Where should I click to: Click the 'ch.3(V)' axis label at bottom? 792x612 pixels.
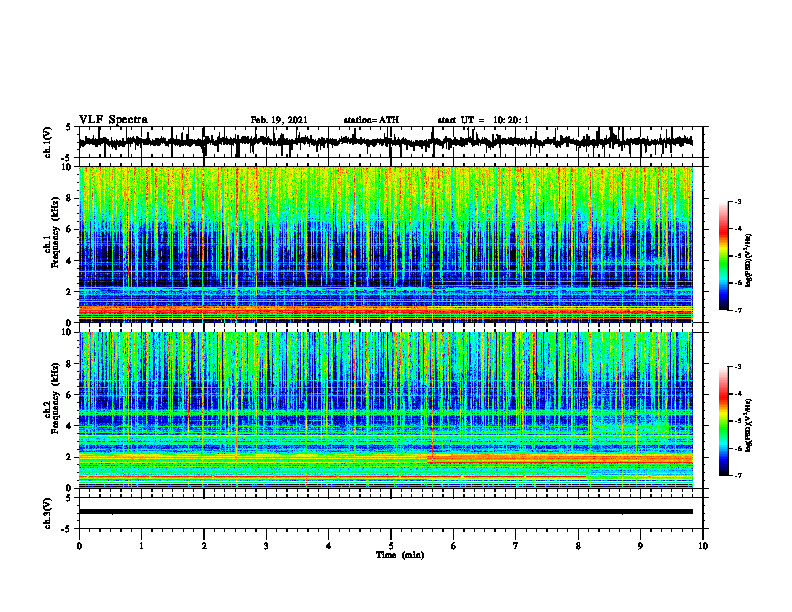point(48,513)
